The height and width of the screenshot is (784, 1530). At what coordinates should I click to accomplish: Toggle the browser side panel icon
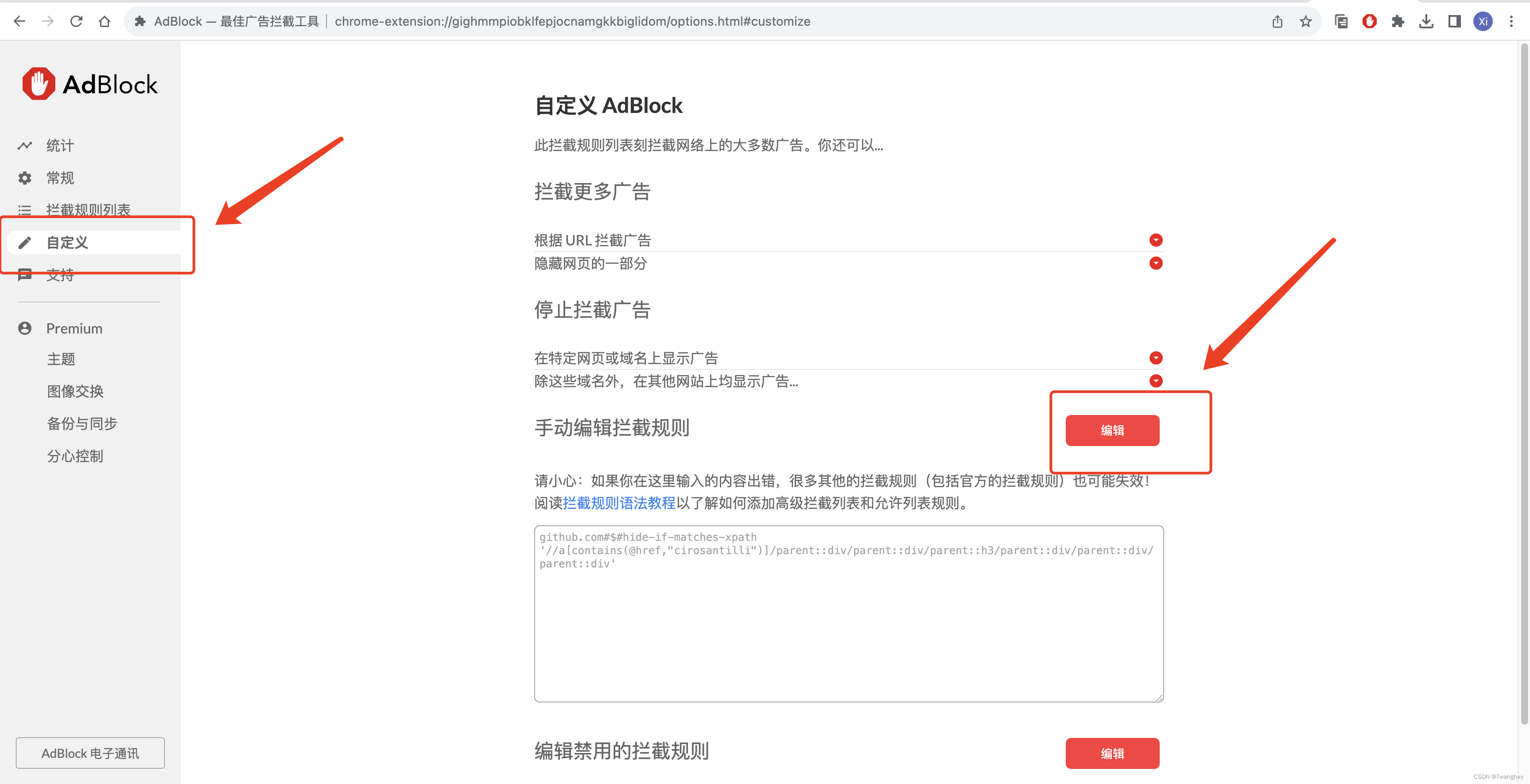pos(1455,21)
